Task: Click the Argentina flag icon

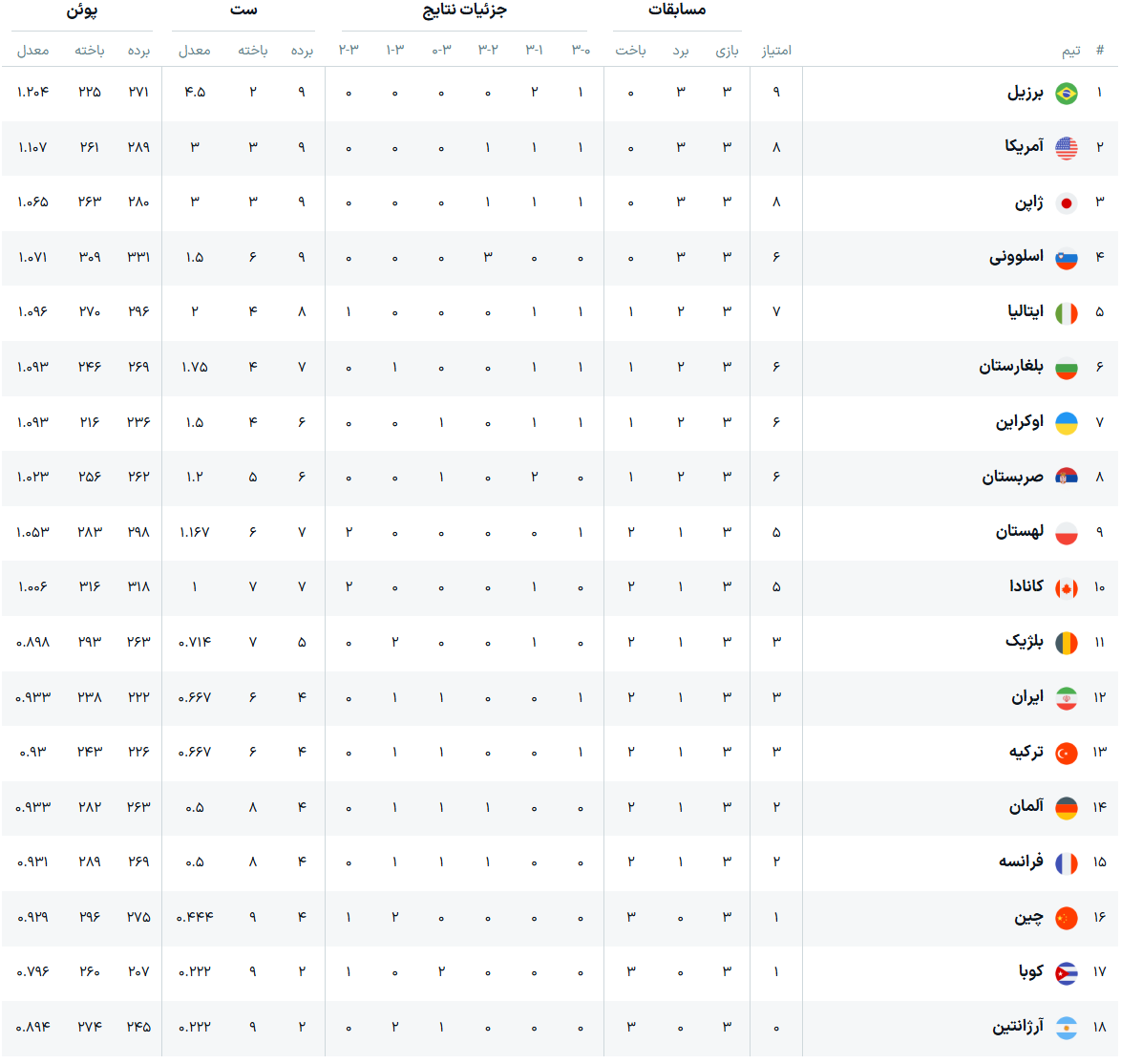Action: pos(1066,1029)
